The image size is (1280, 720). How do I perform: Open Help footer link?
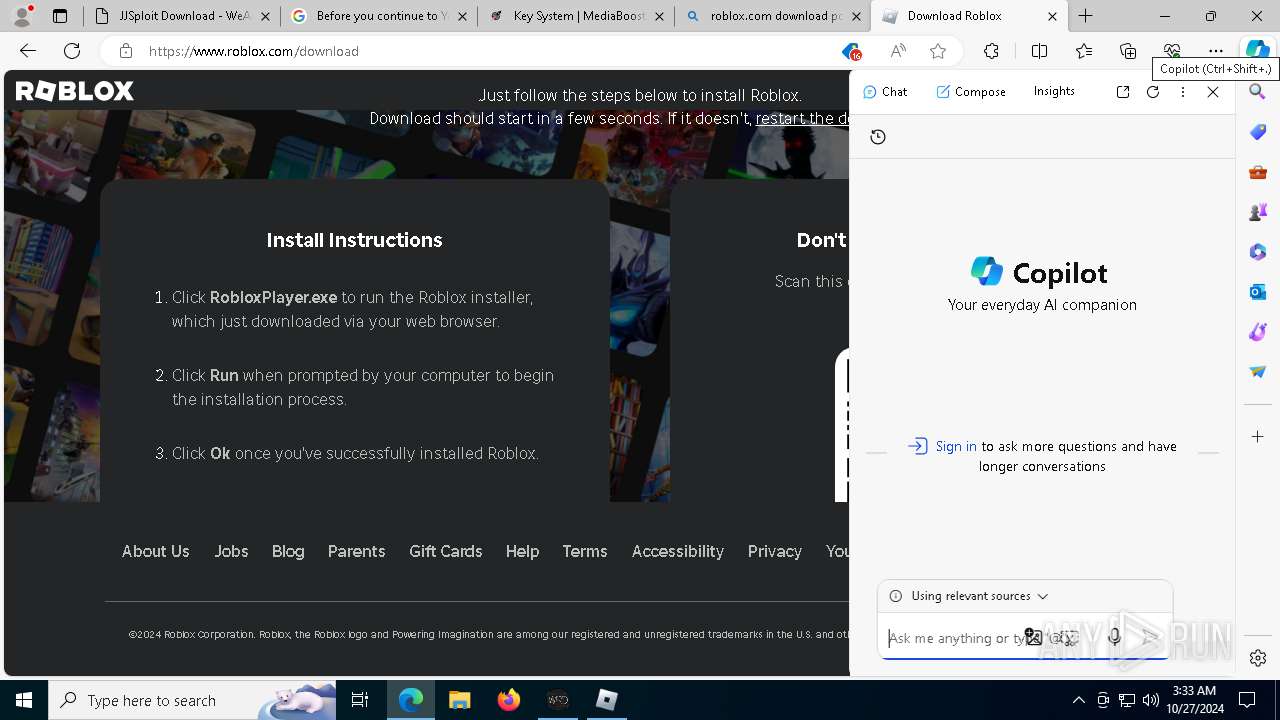(x=522, y=551)
